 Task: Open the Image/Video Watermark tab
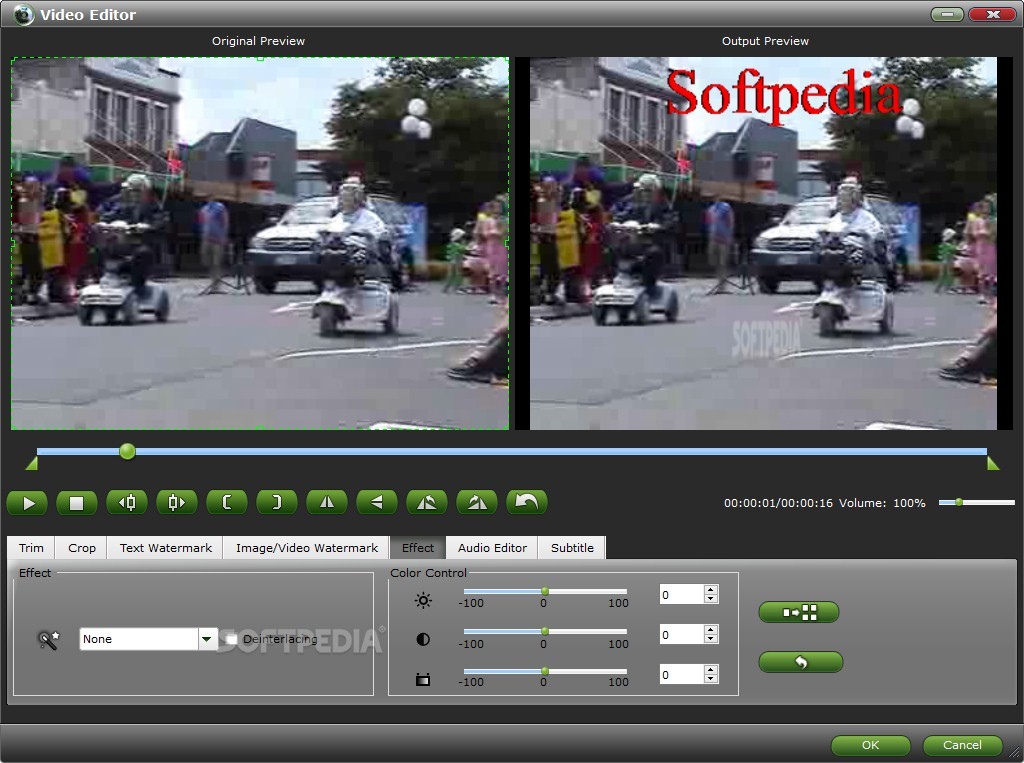pyautogui.click(x=306, y=547)
